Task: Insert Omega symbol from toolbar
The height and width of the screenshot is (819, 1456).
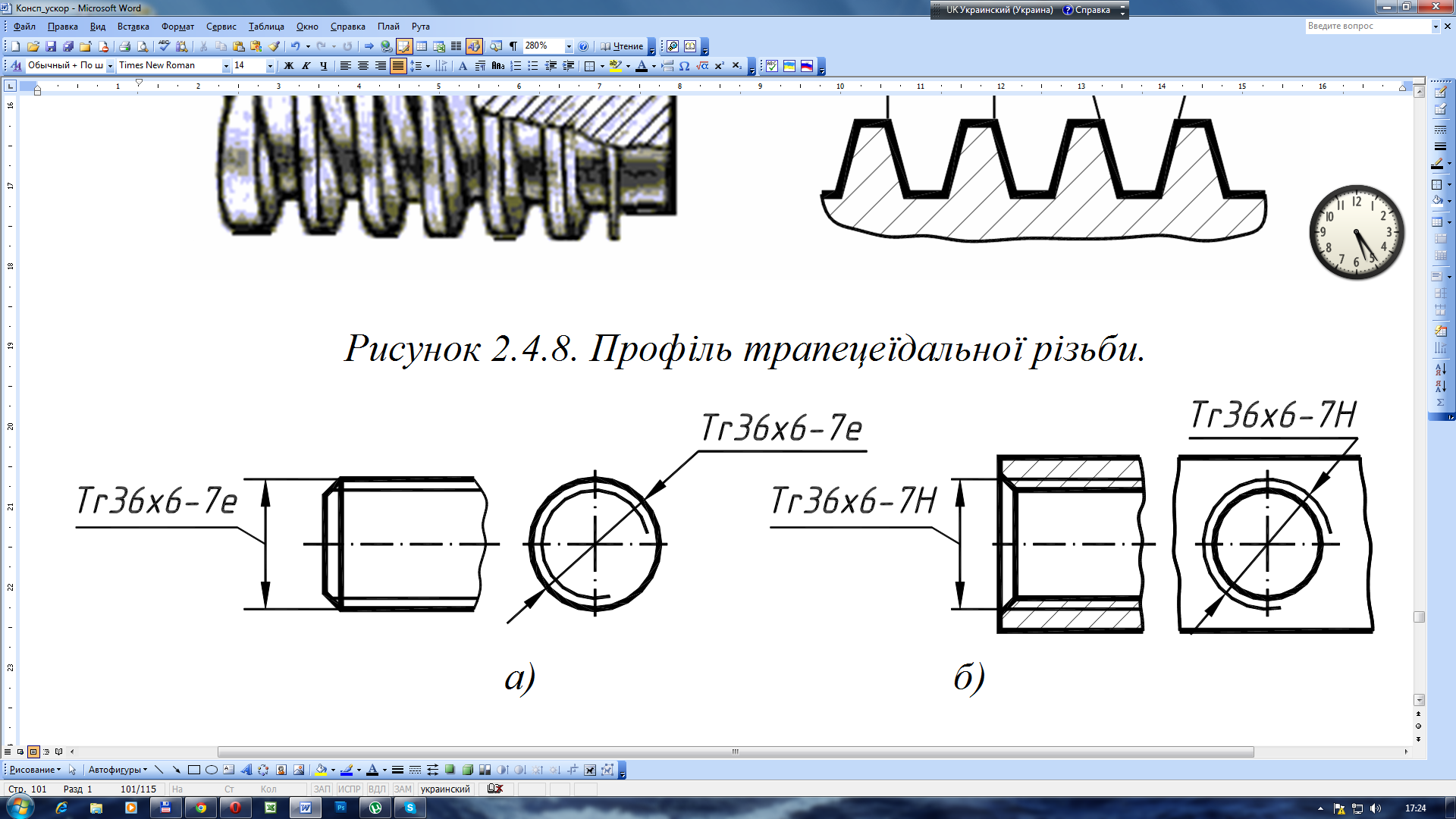Action: point(684,66)
